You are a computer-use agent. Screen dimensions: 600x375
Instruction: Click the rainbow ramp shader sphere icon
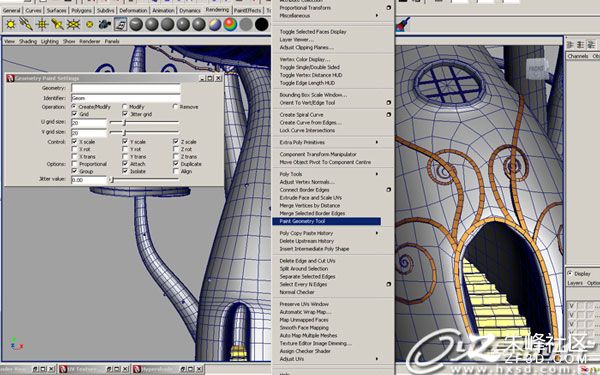(x=230, y=24)
